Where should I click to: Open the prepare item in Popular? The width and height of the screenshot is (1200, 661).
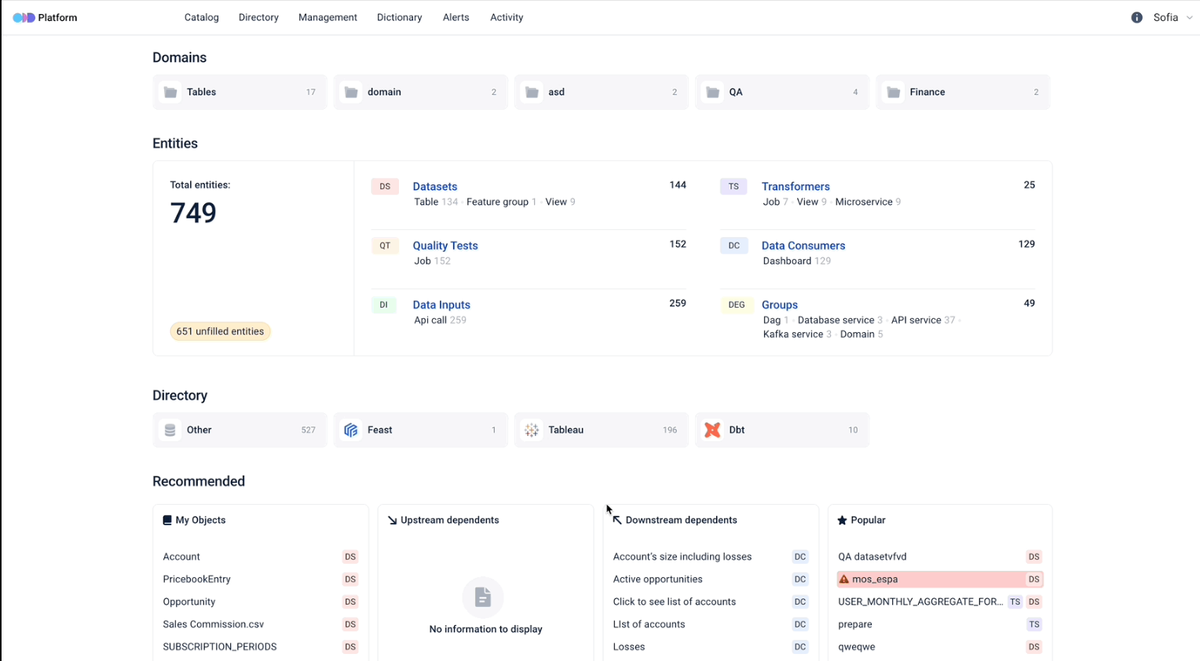pyautogui.click(x=855, y=624)
